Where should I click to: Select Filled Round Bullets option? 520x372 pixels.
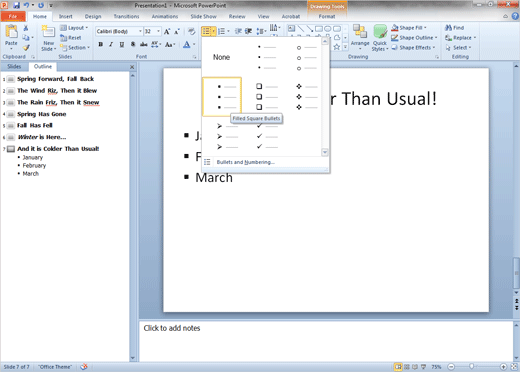pos(267,57)
